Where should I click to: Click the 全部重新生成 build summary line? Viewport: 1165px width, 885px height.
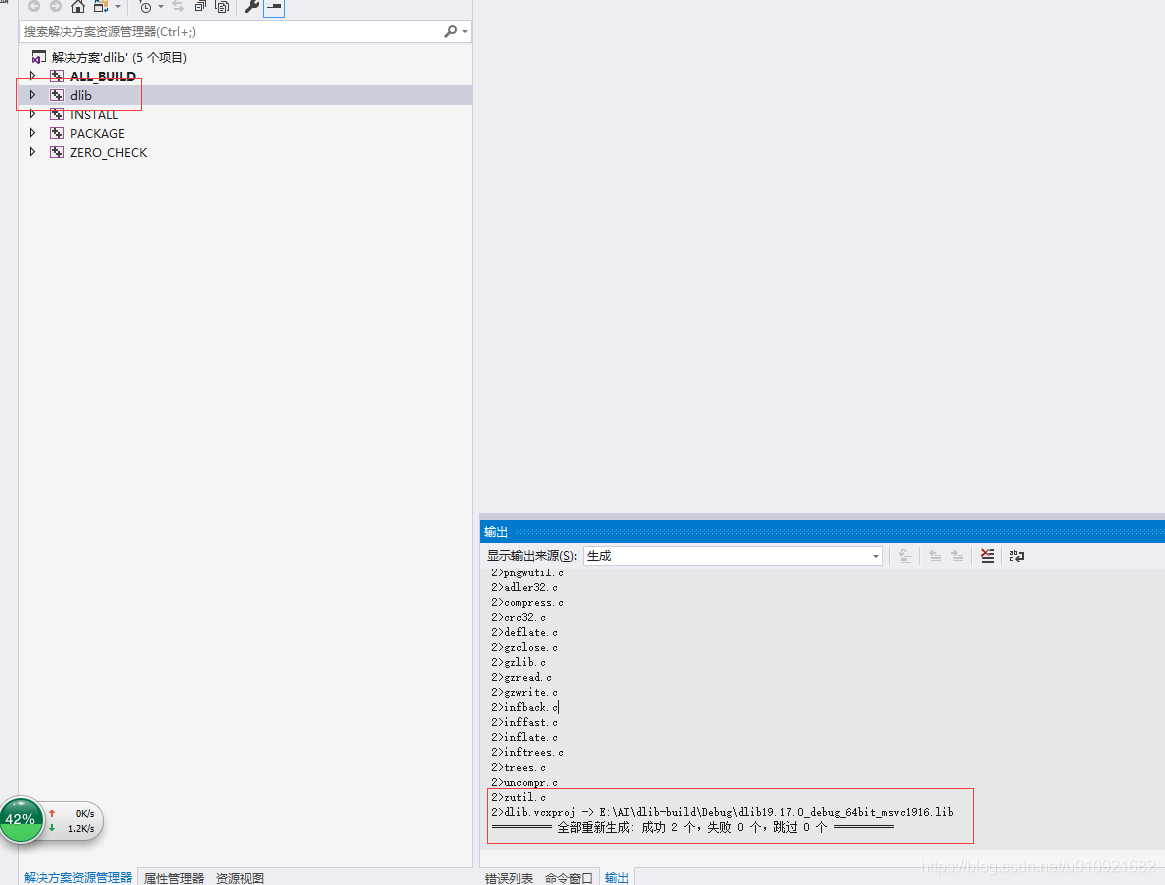pyautogui.click(x=692, y=827)
